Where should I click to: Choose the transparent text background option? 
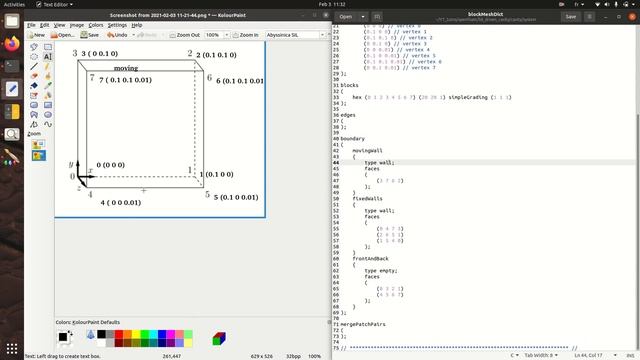(39, 156)
